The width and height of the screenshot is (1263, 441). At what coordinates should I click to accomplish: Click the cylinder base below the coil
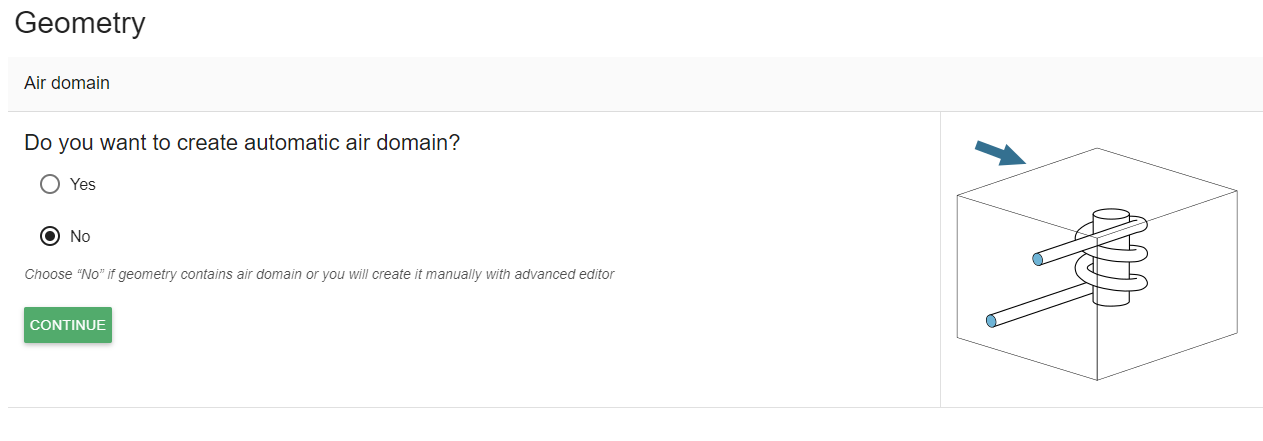(x=1110, y=296)
